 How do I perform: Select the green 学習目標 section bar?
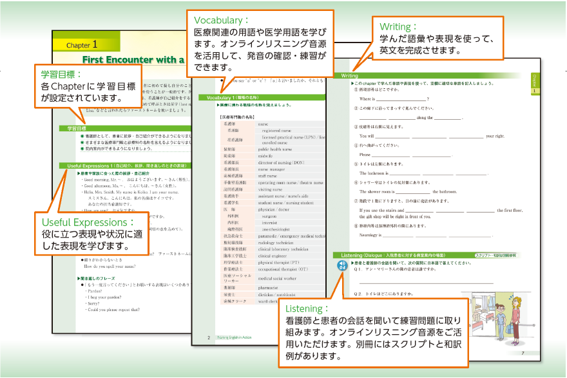click(125, 128)
